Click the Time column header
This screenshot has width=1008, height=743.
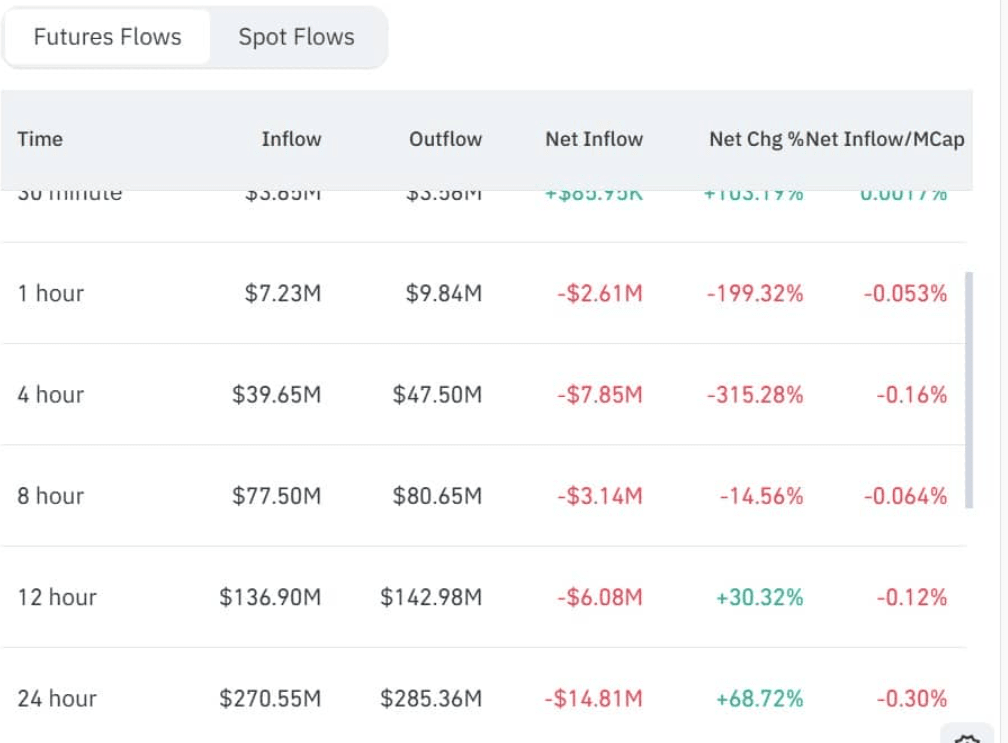[40, 139]
